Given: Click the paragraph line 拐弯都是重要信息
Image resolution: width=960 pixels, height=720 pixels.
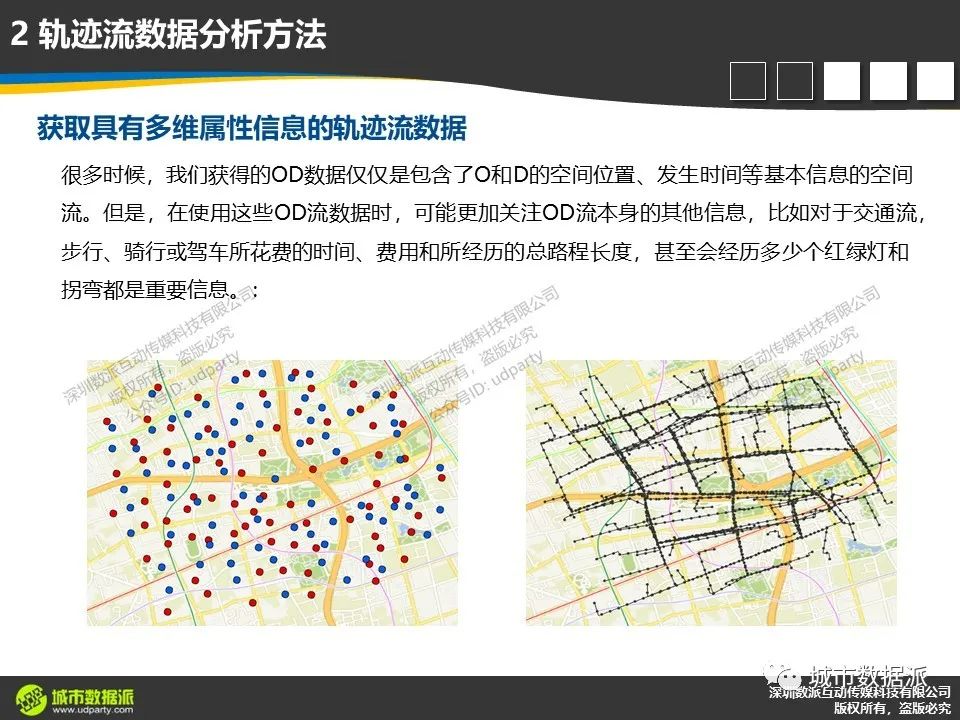Looking at the screenshot, I should tap(159, 290).
